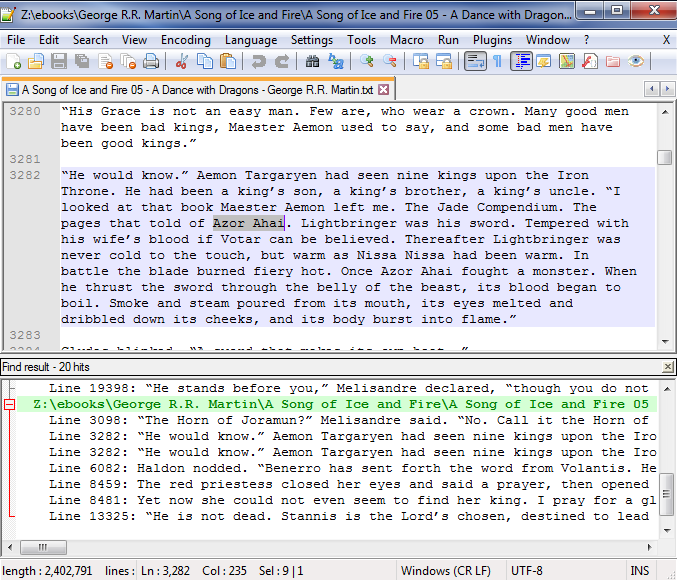Click the Print icon
Screen dimensions: 677x581
(x=151, y=61)
